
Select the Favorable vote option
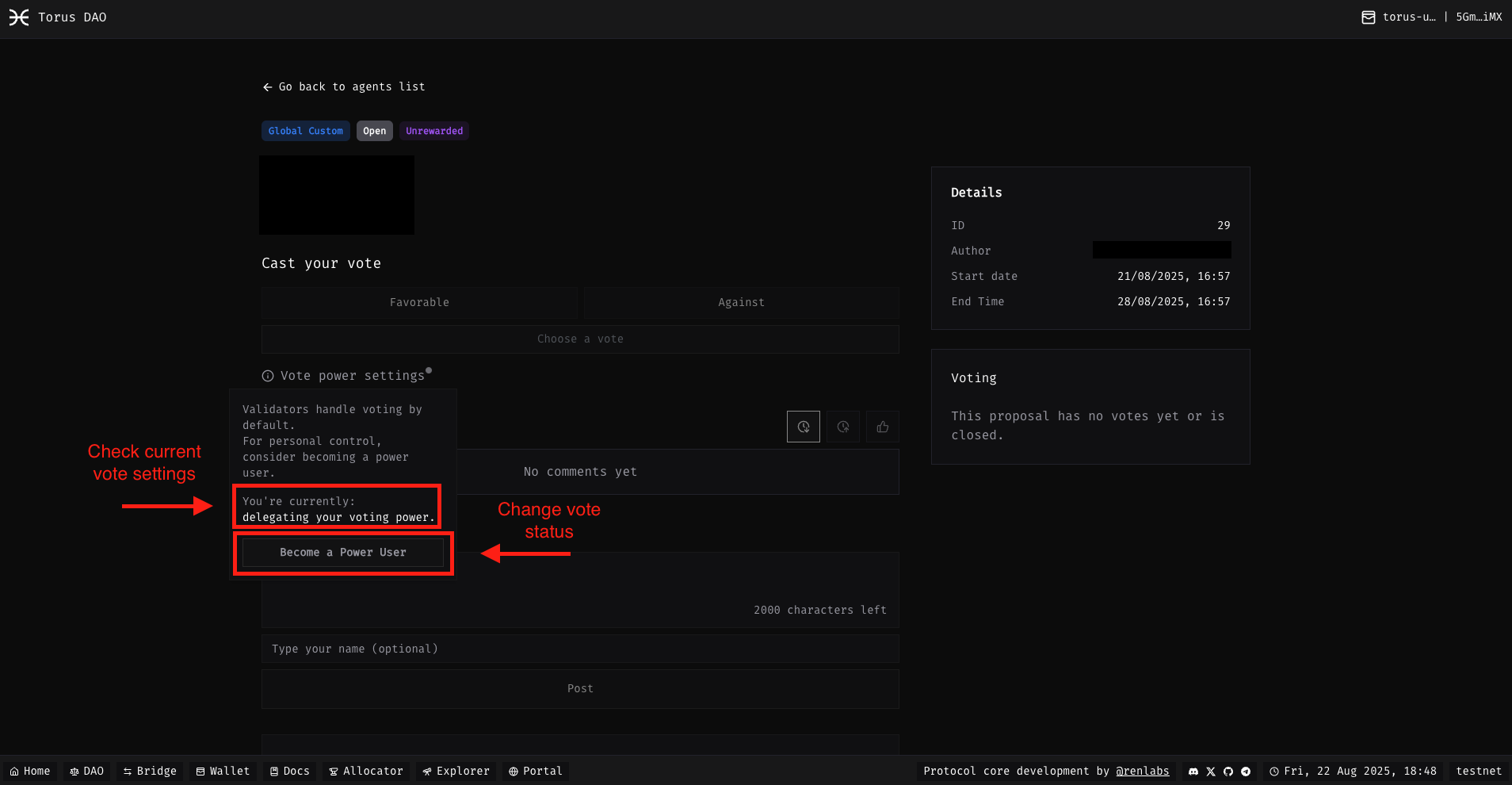[419, 302]
